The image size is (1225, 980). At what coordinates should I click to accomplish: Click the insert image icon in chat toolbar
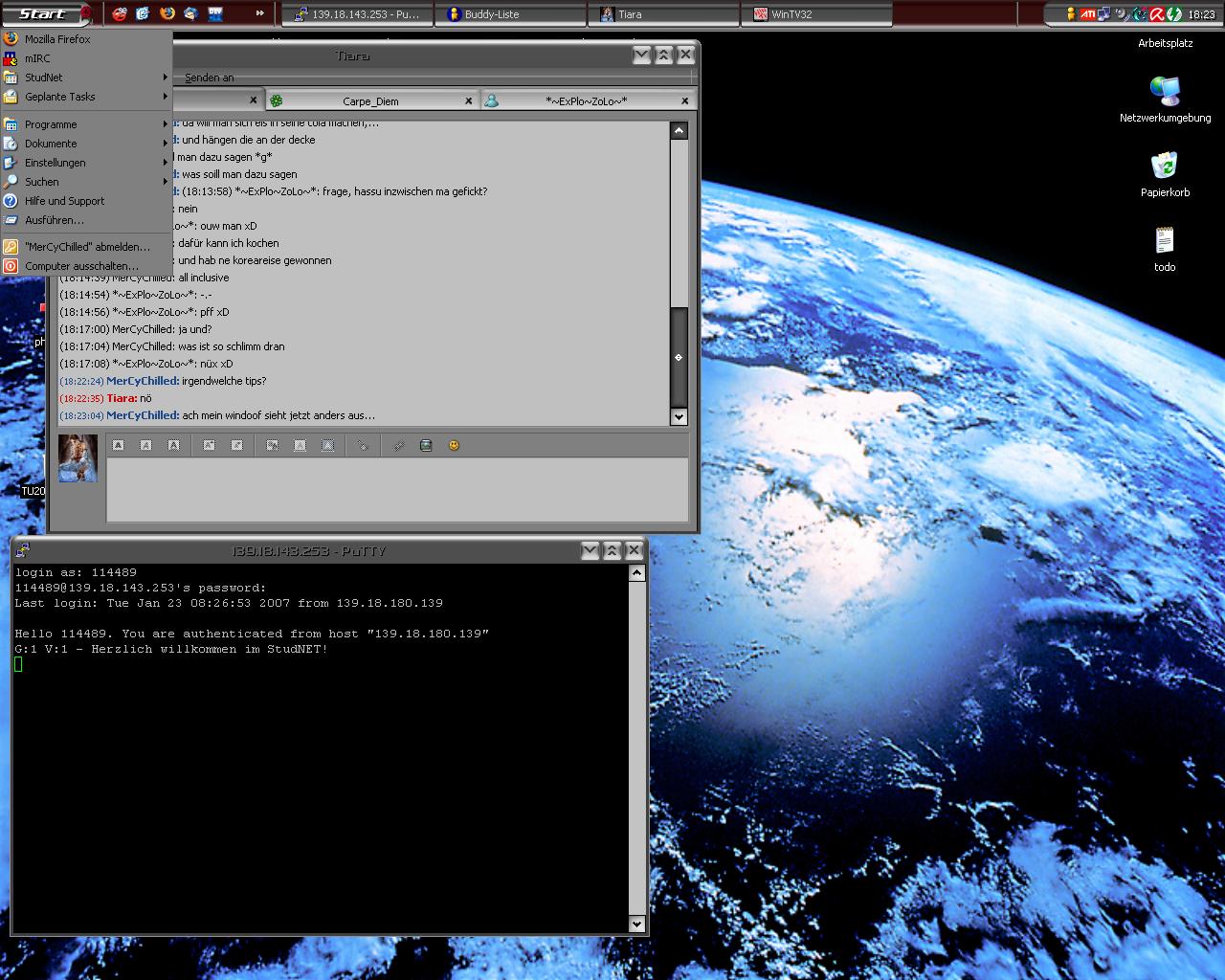(x=426, y=445)
